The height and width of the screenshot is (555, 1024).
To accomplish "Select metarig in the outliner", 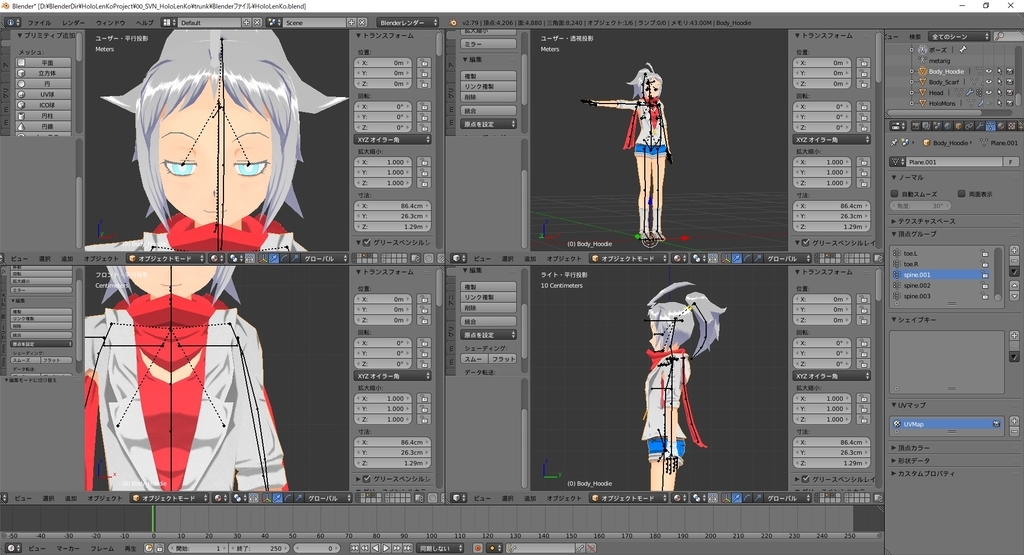I will 939,61.
